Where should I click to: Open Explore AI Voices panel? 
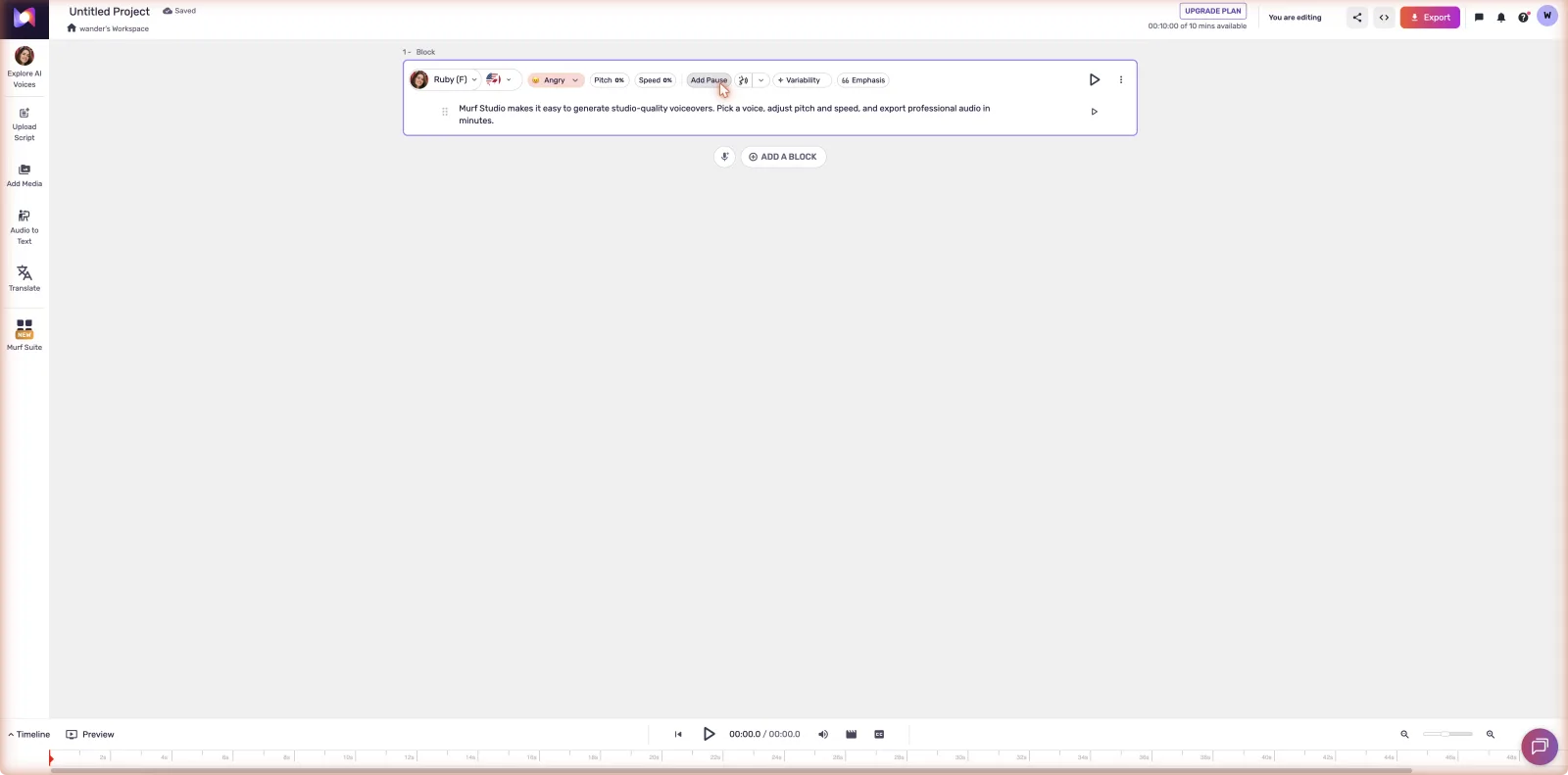24,67
